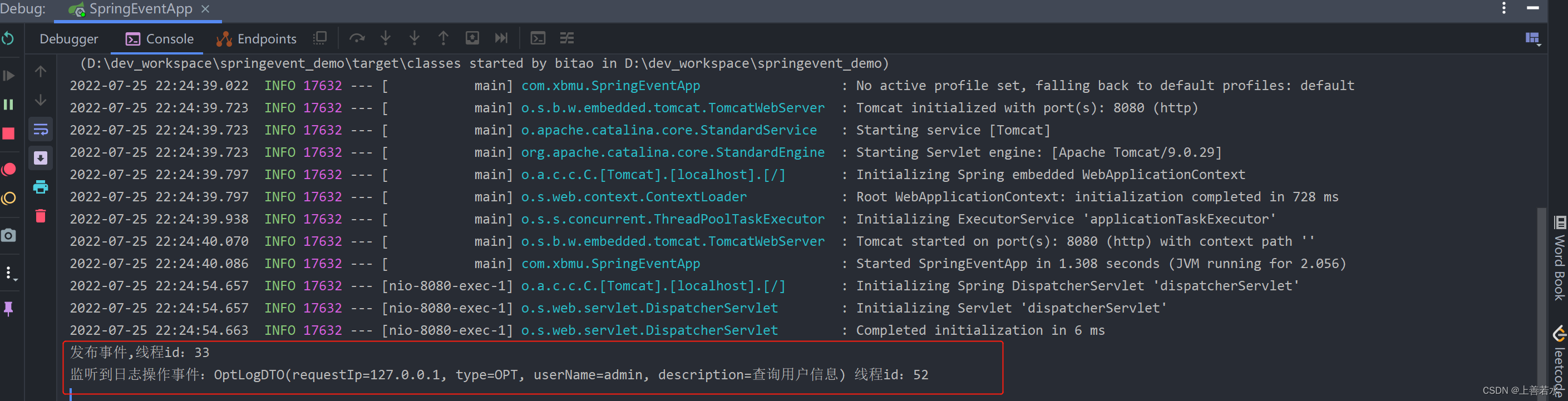Open the debug panel kebab options menu
1568x401 pixels.
pos(1504,8)
